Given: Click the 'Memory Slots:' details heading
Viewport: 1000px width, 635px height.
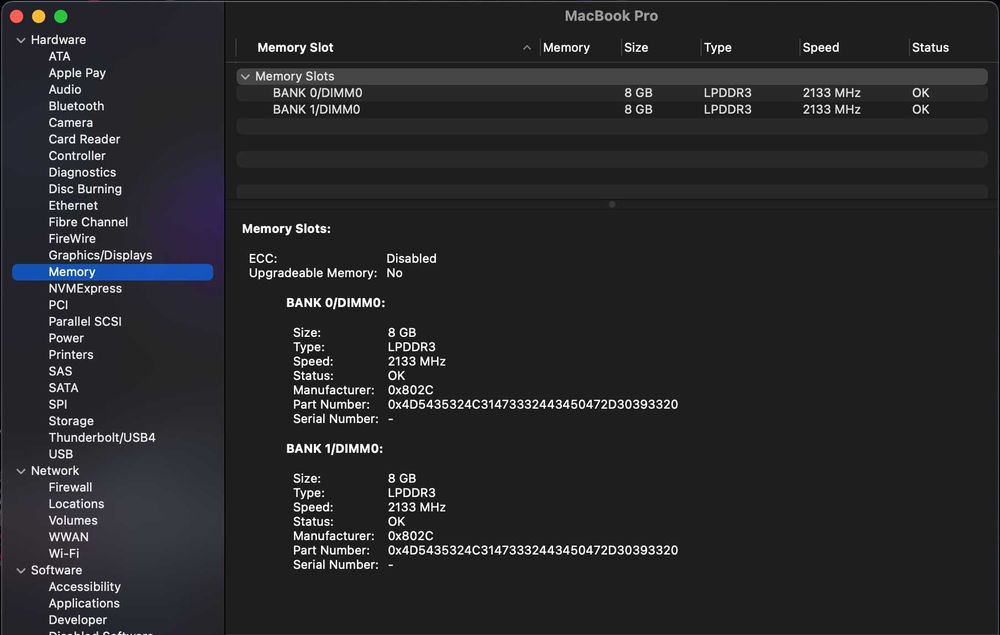Looking at the screenshot, I should tap(286, 229).
